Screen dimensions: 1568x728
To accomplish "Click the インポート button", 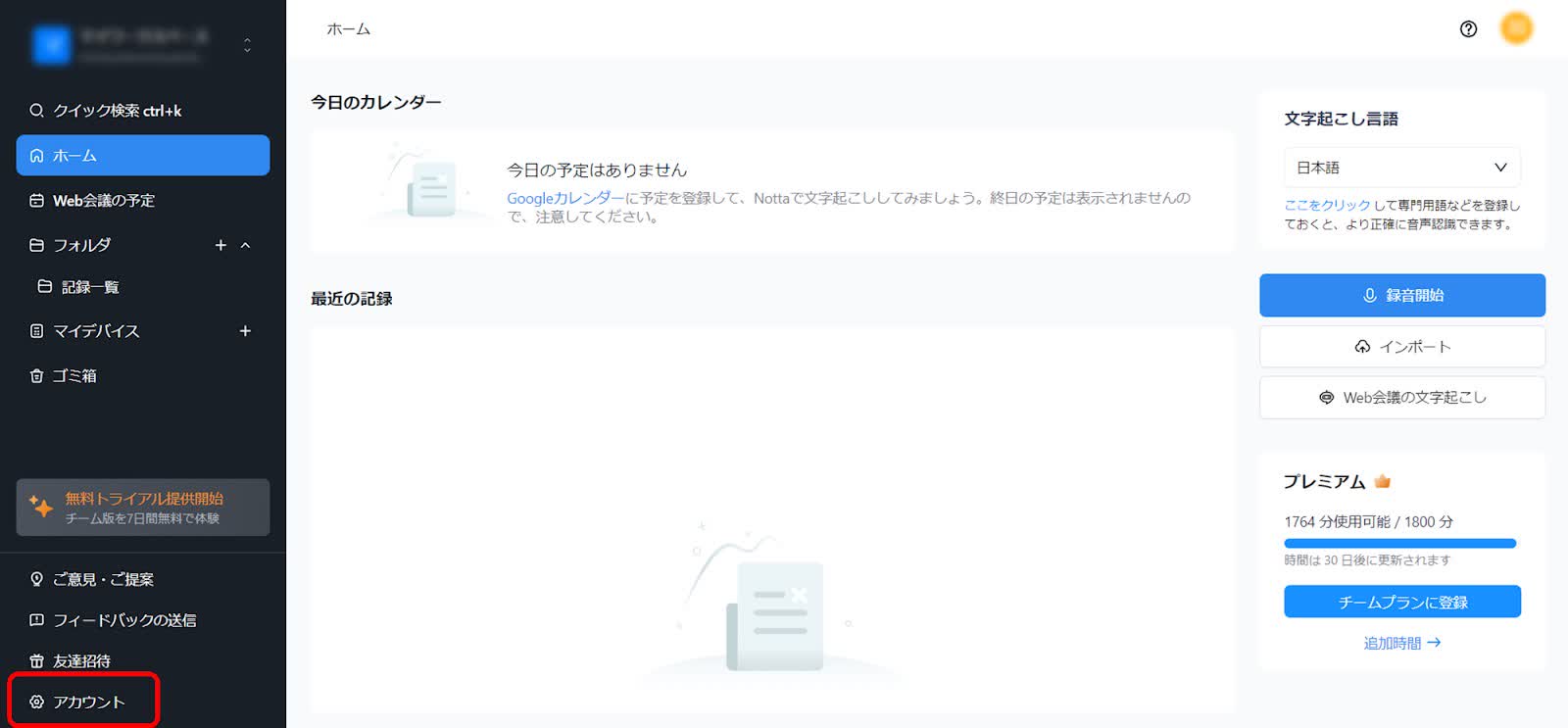I will [1402, 347].
